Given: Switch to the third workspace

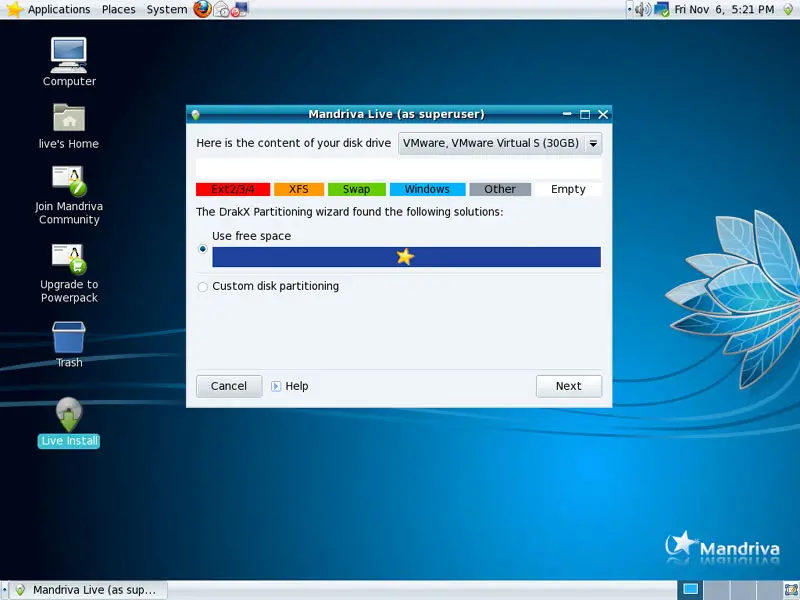Looking at the screenshot, I should (x=743, y=590).
